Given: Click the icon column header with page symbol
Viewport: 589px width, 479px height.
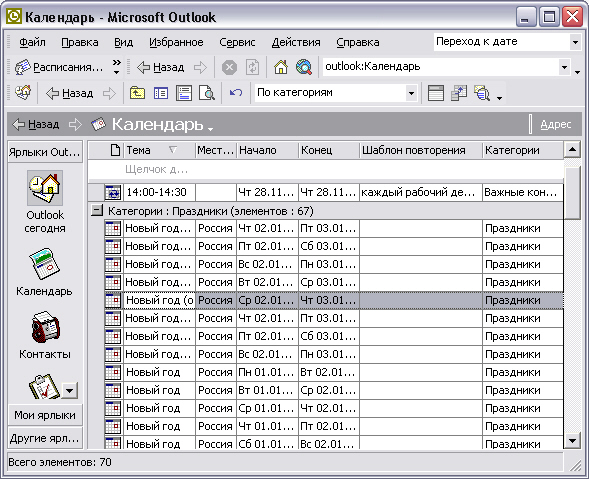Looking at the screenshot, I should point(115,150).
